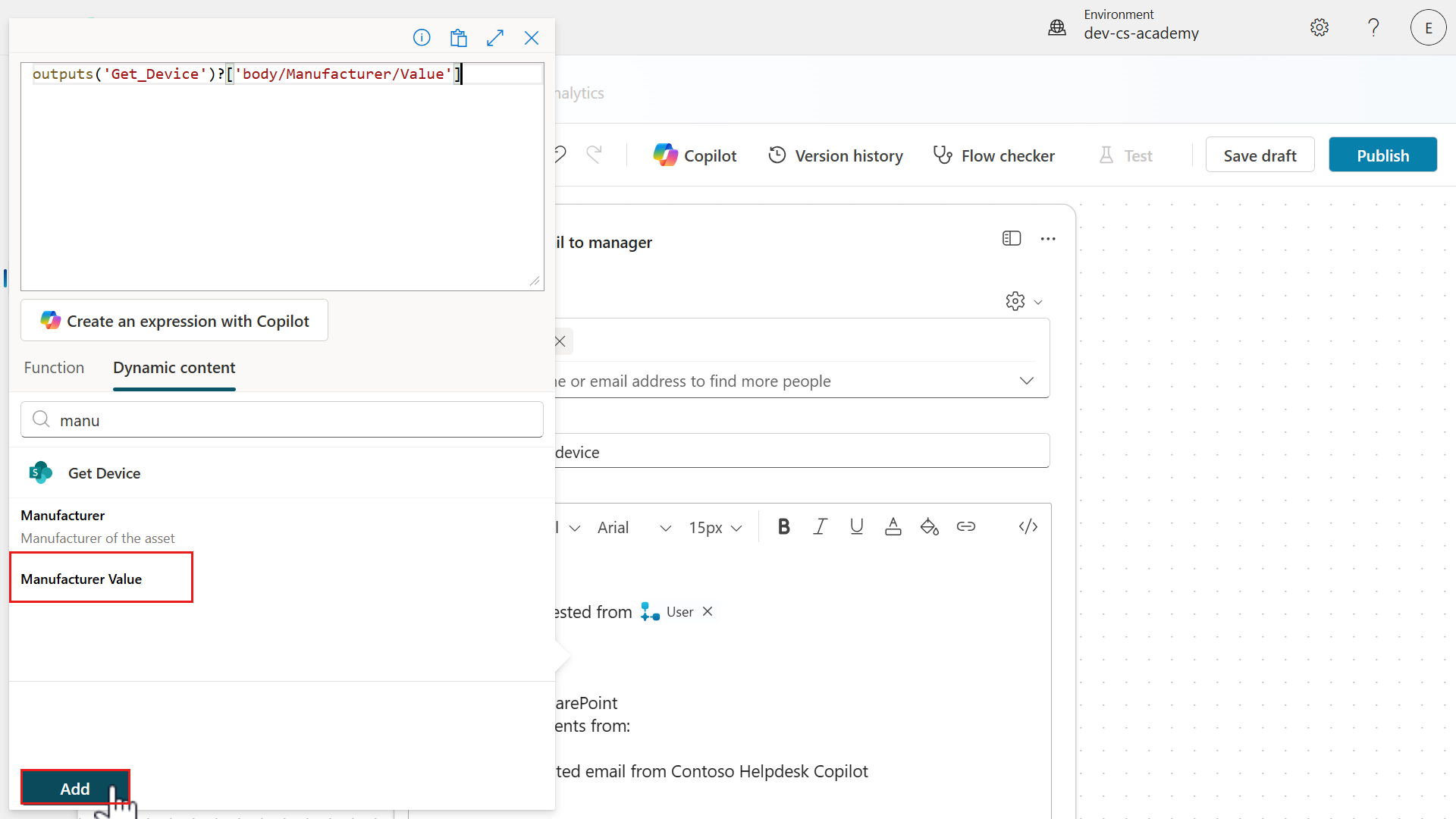Open the Copilot panel
Screen dimensions: 1456x819
(693, 155)
